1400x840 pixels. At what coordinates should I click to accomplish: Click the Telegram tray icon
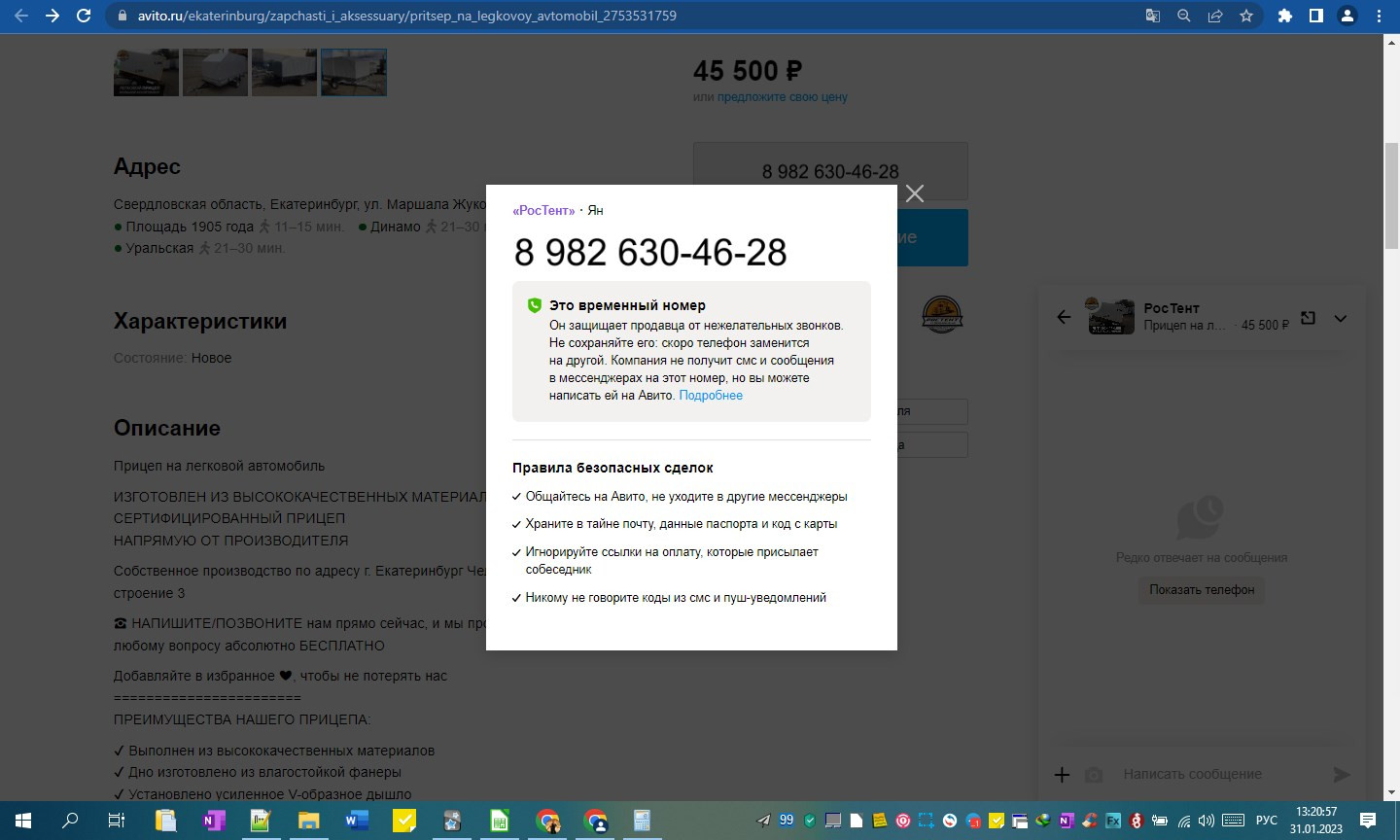point(763,821)
